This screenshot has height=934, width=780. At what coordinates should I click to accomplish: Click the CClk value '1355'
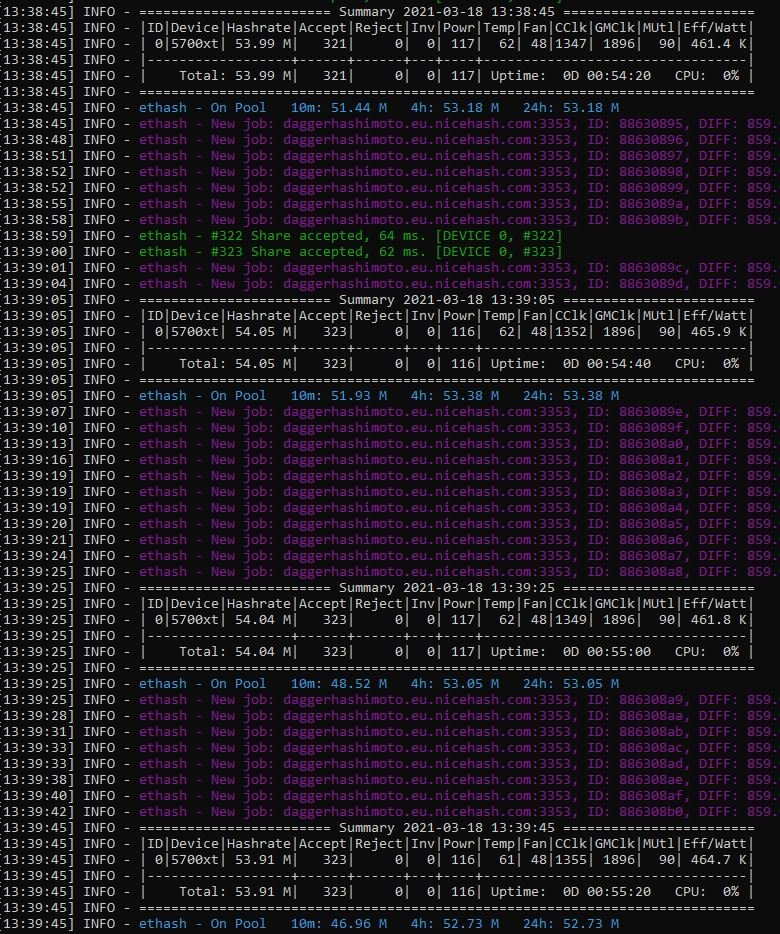click(x=571, y=860)
